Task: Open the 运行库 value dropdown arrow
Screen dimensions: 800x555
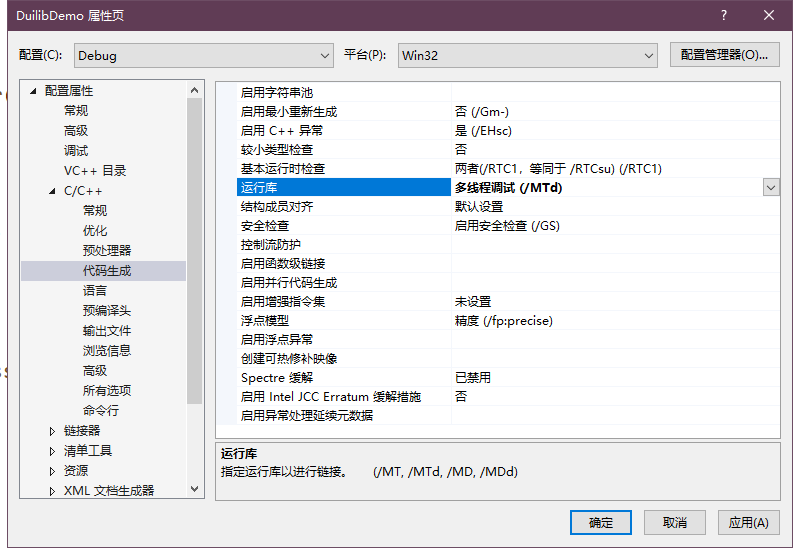Action: [771, 187]
